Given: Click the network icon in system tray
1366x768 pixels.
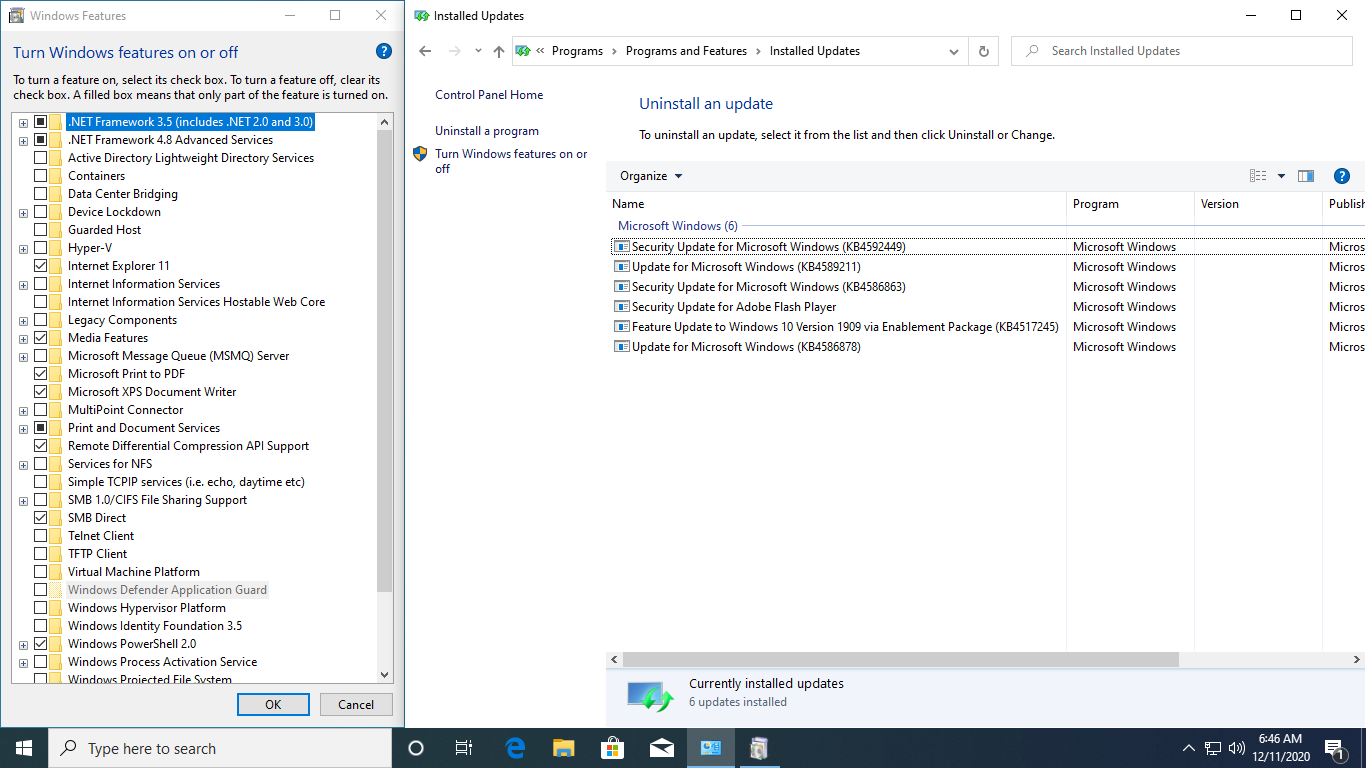Looking at the screenshot, I should 1212,748.
